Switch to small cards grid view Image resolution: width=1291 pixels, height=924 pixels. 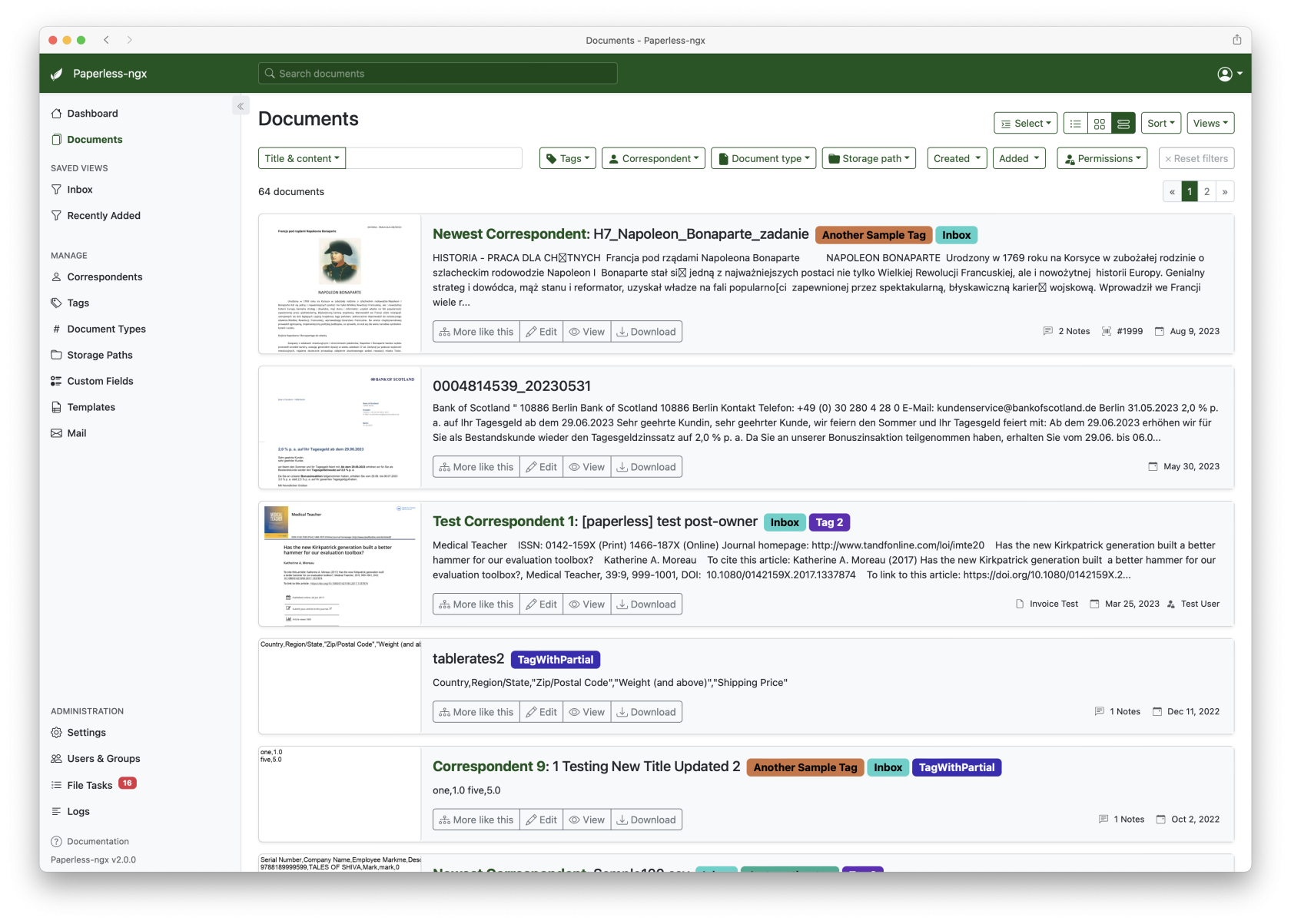[1099, 124]
